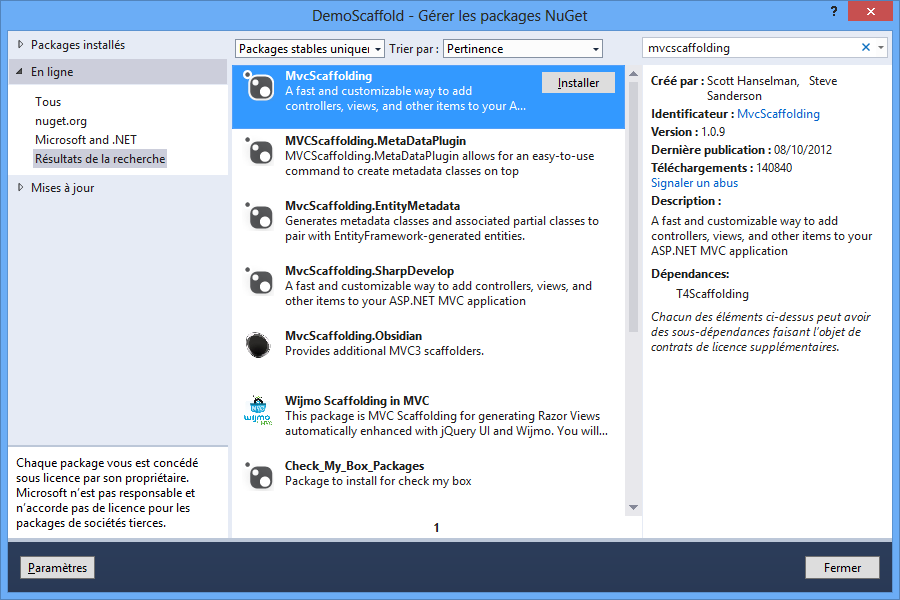Open the Packages stables uniquement dropdown
This screenshot has height=600, width=900.
[x=309, y=49]
